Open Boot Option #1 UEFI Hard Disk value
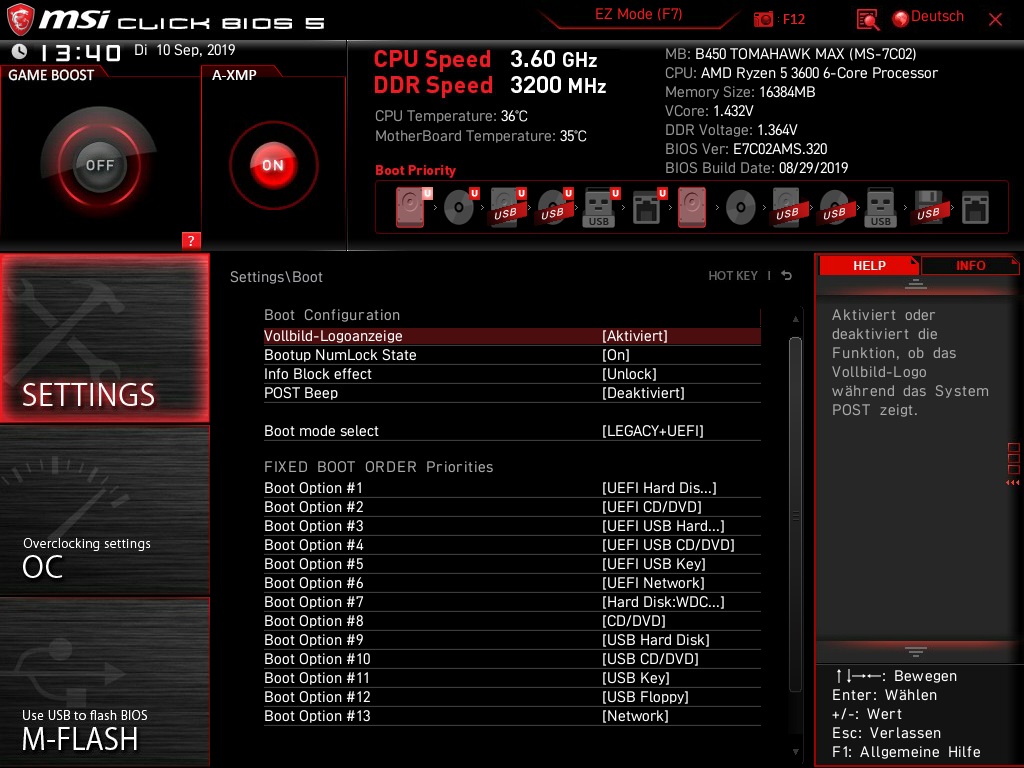This screenshot has height=768, width=1024. point(658,488)
